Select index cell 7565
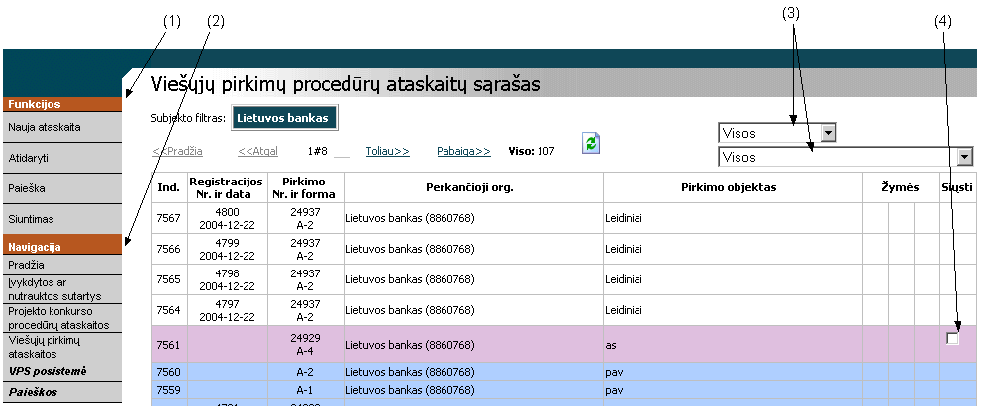The image size is (989, 410). 167,279
